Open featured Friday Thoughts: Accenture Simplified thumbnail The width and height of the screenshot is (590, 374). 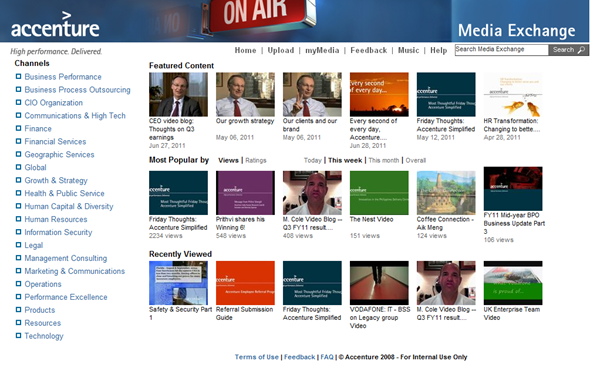pyautogui.click(x=446, y=94)
